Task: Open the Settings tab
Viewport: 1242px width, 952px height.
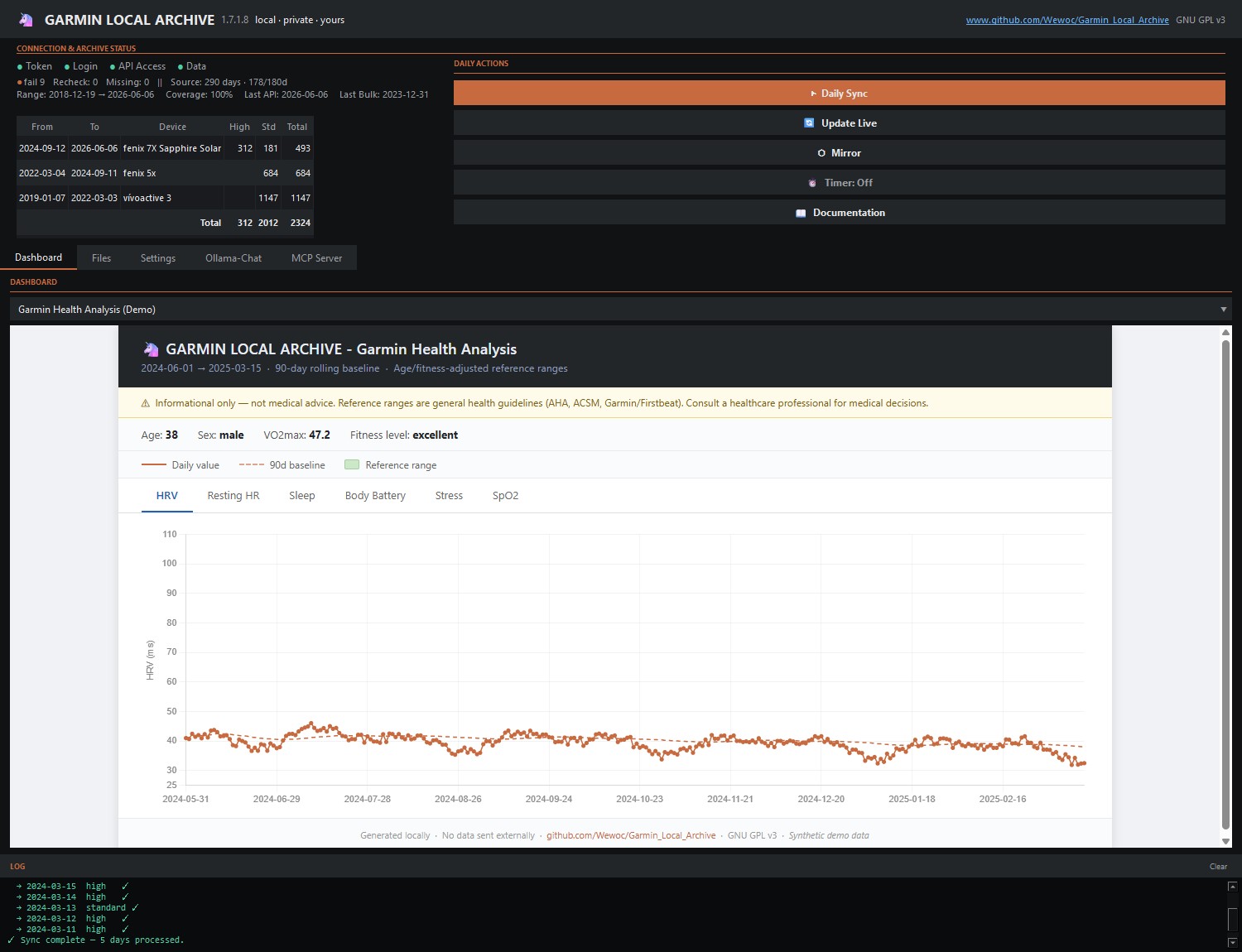Action: tap(158, 258)
